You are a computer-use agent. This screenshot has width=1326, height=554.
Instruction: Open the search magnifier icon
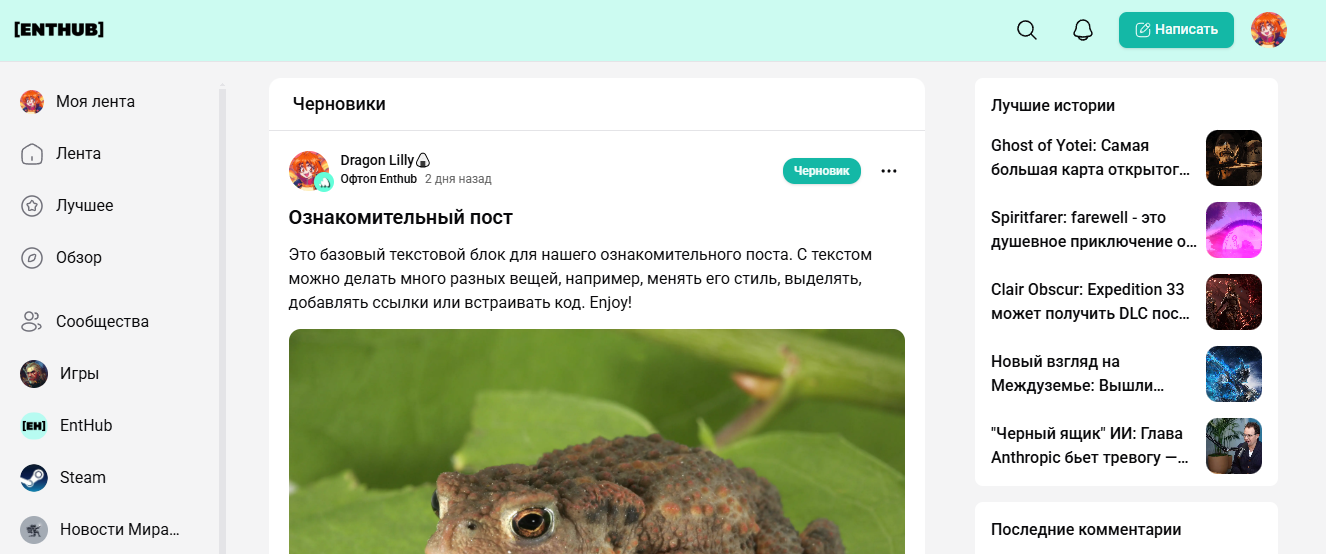point(1027,30)
